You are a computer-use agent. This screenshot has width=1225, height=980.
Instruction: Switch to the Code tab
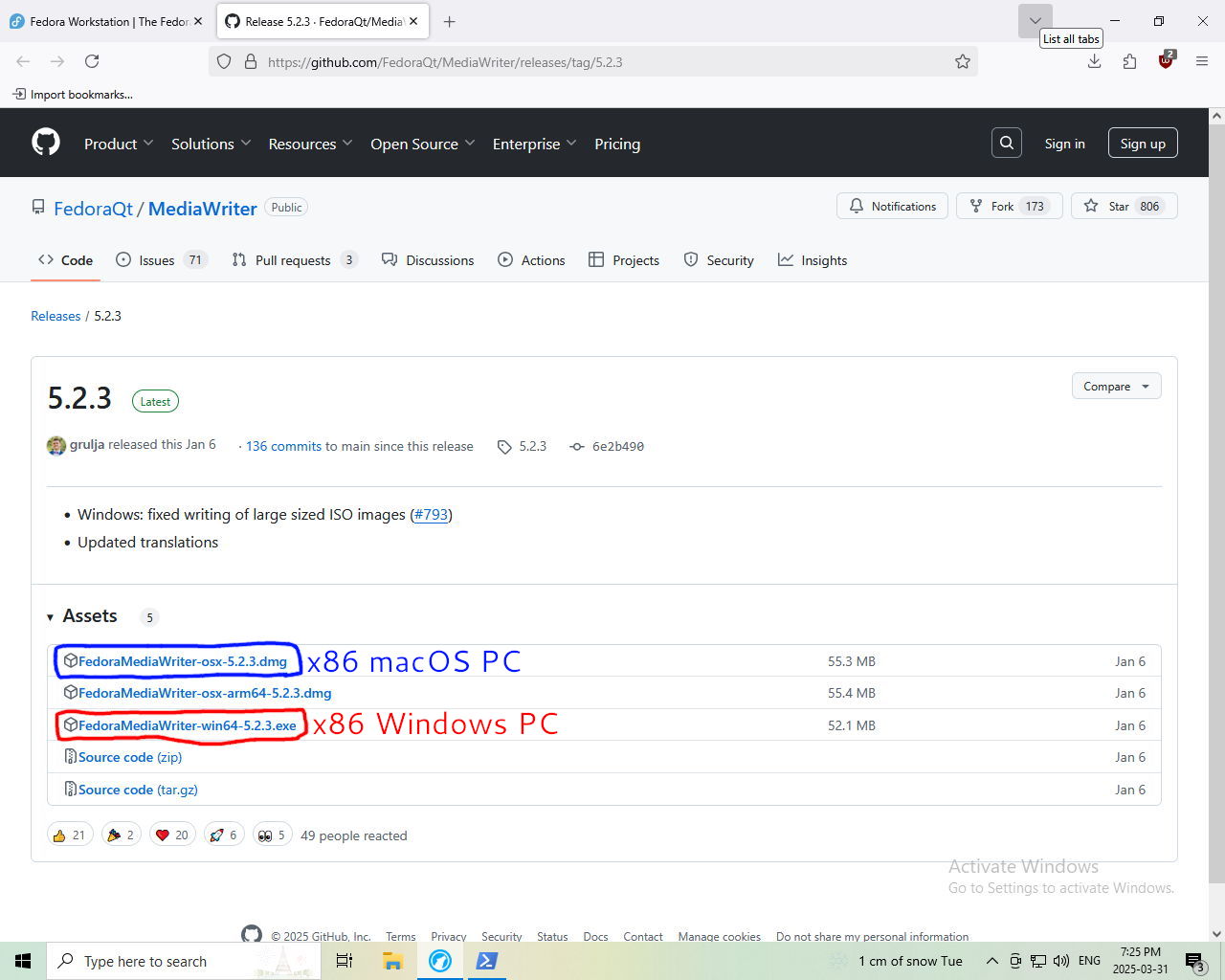point(65,260)
